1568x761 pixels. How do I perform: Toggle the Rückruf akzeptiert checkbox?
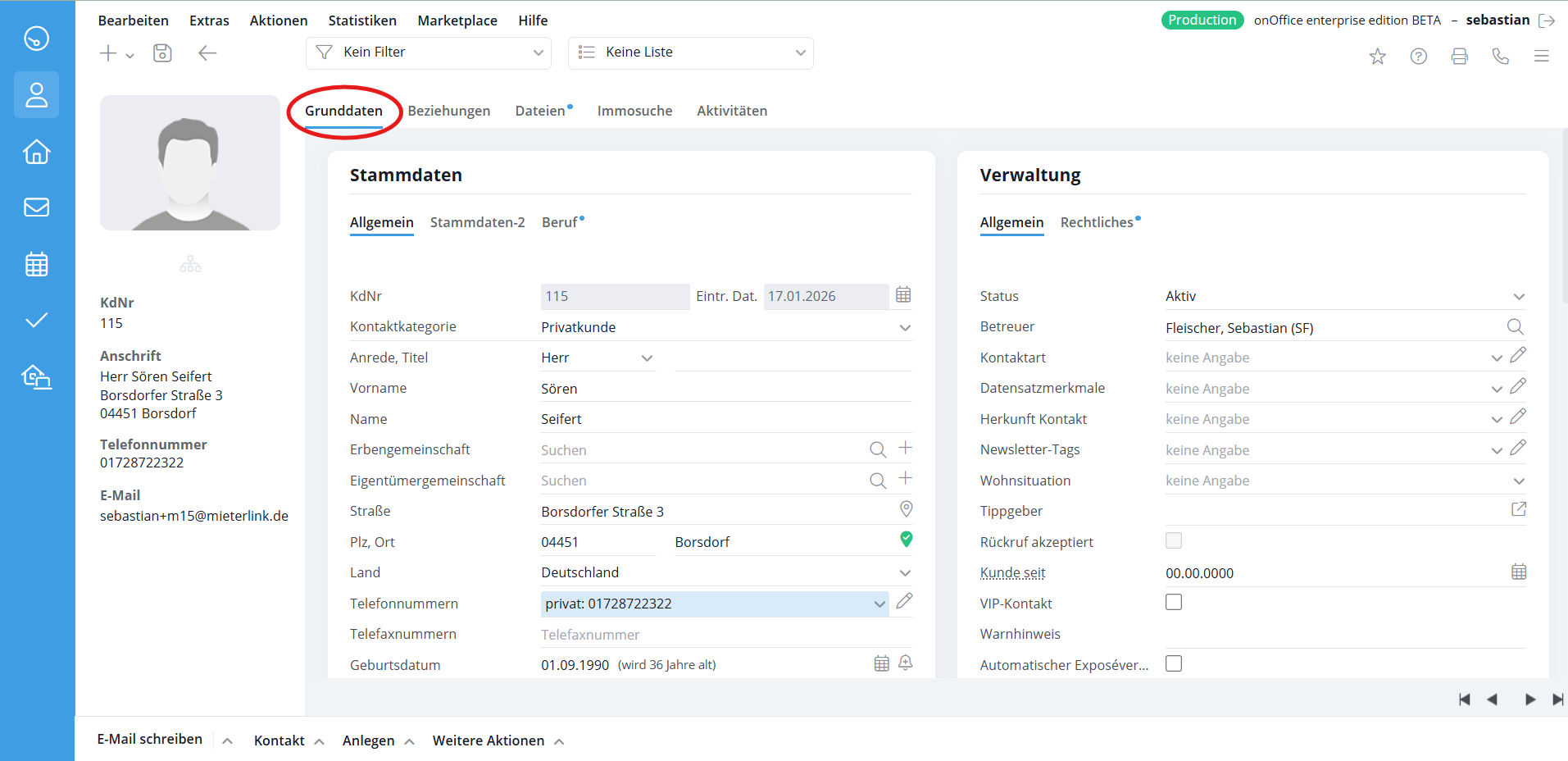(1174, 541)
